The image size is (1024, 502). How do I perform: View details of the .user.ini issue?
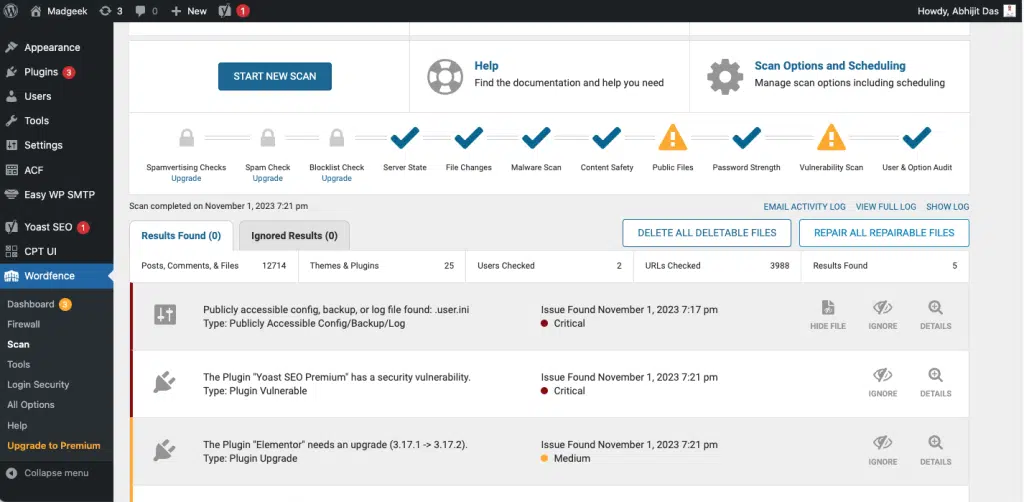pos(936,315)
